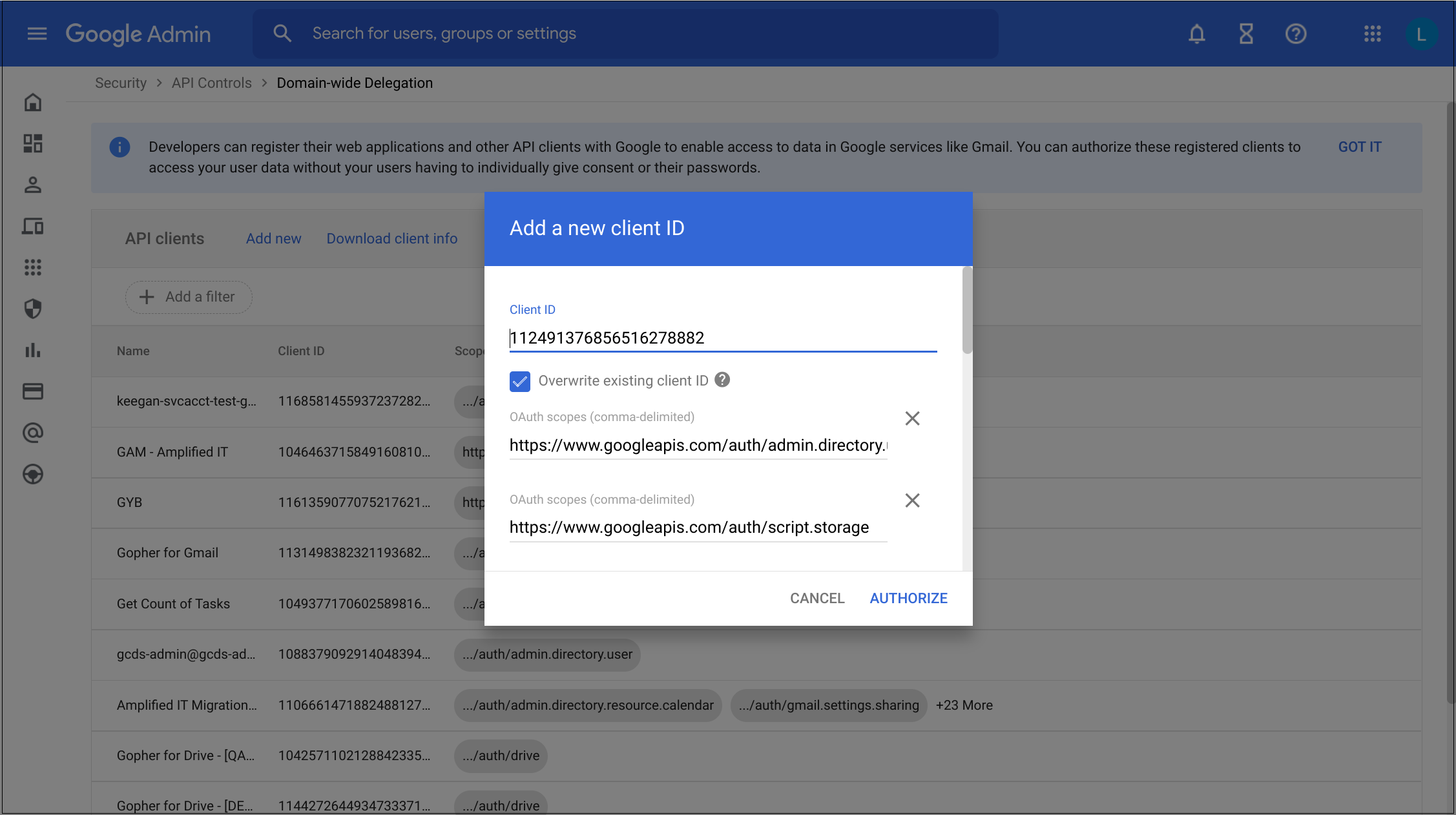Click the Client ID column header
Screen dimensions: 1456x815
pos(301,351)
